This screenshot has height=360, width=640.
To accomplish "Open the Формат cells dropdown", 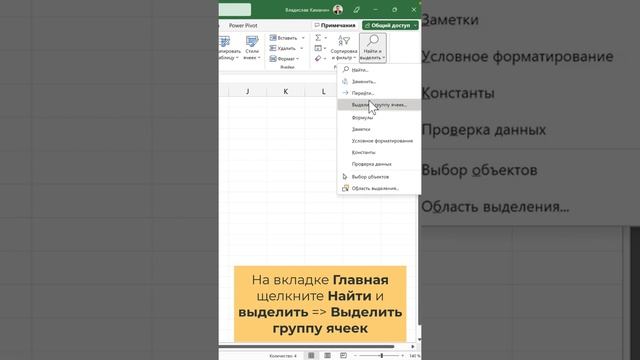I will click(284, 59).
